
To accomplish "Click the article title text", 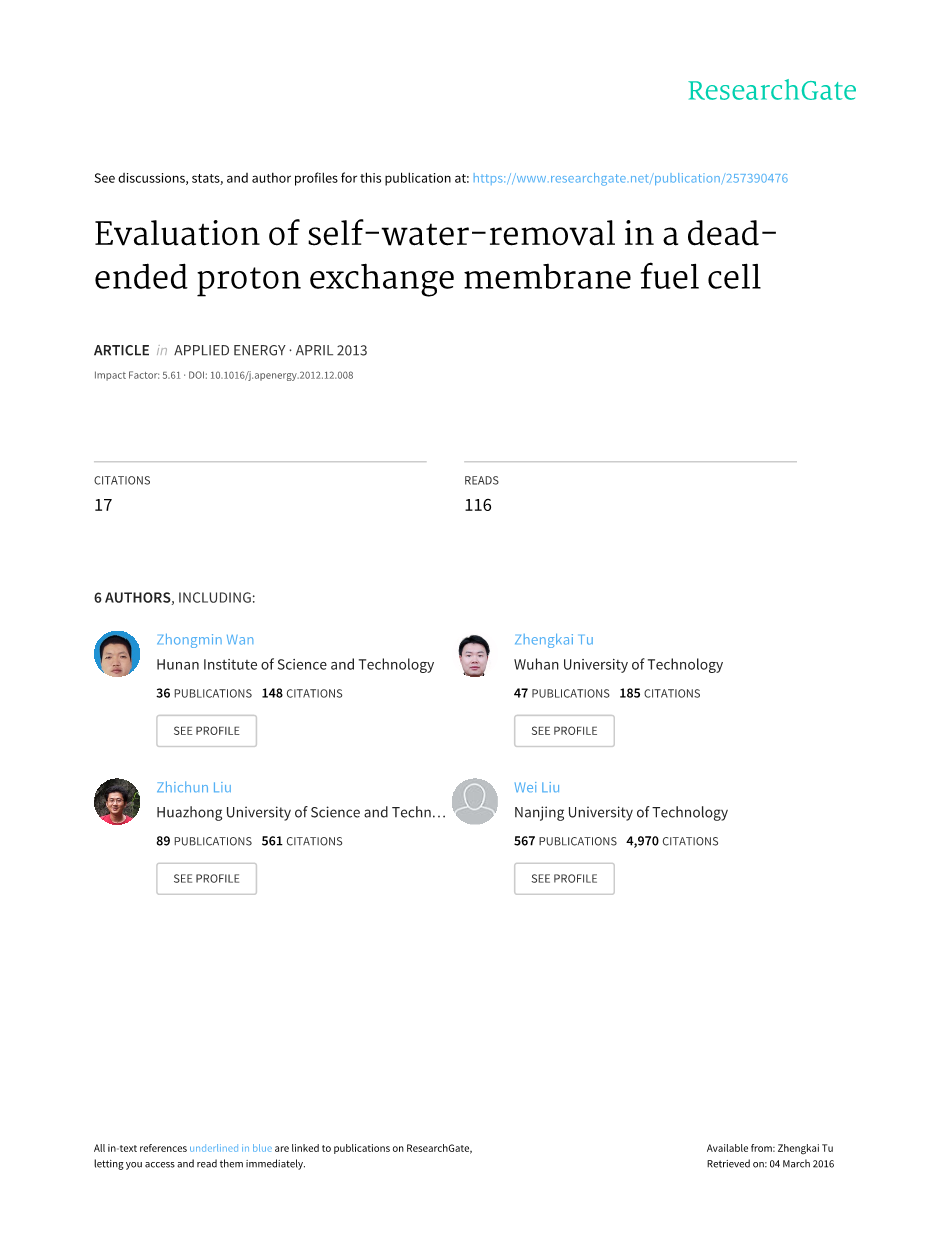I will pyautogui.click(x=436, y=255).
